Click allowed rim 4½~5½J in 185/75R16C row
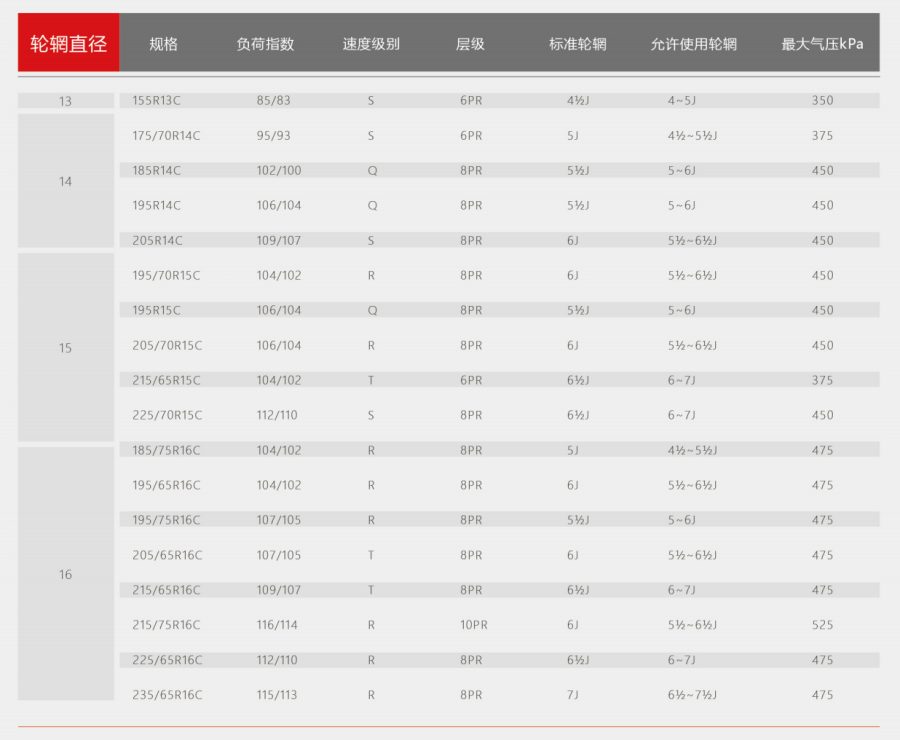The image size is (900, 740). coord(692,450)
